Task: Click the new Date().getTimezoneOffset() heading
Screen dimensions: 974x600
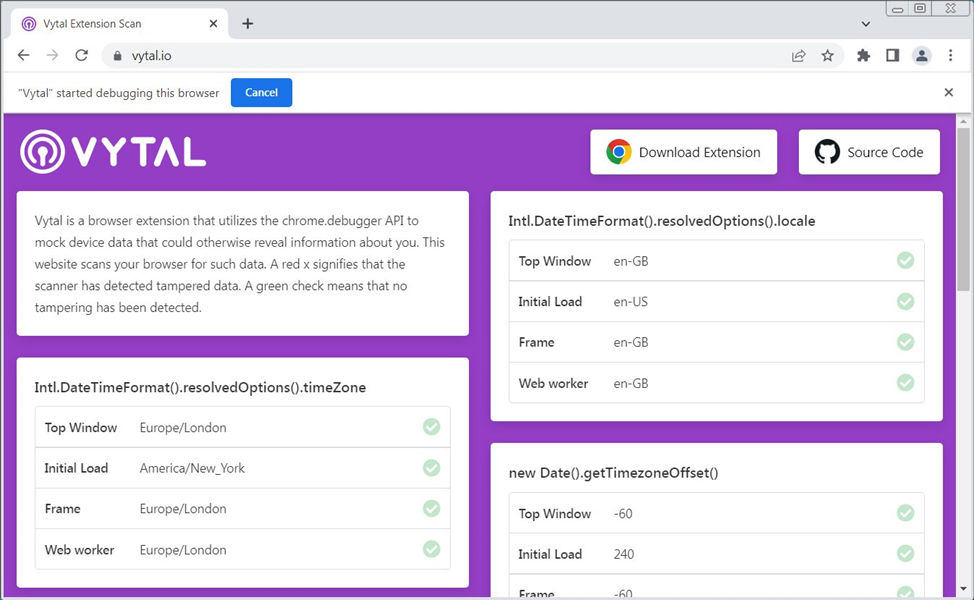Action: [613, 473]
